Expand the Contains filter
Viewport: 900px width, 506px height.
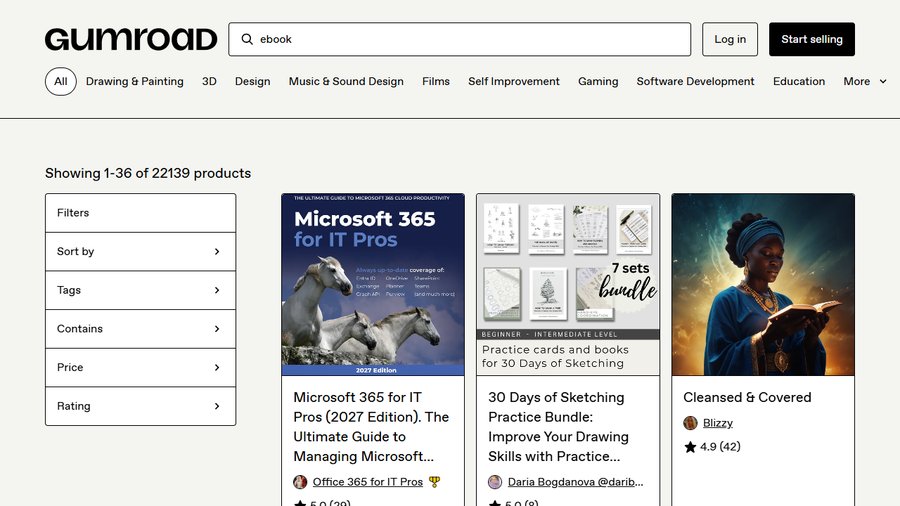pos(141,329)
